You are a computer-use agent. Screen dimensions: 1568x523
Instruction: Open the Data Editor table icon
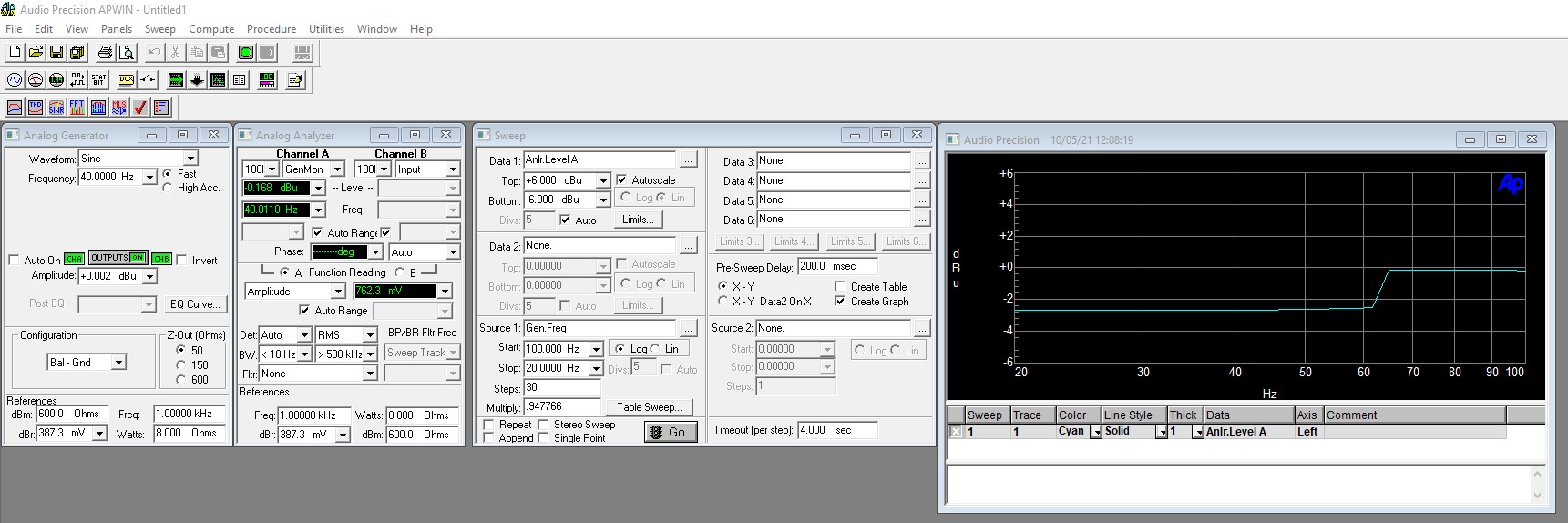tap(239, 80)
